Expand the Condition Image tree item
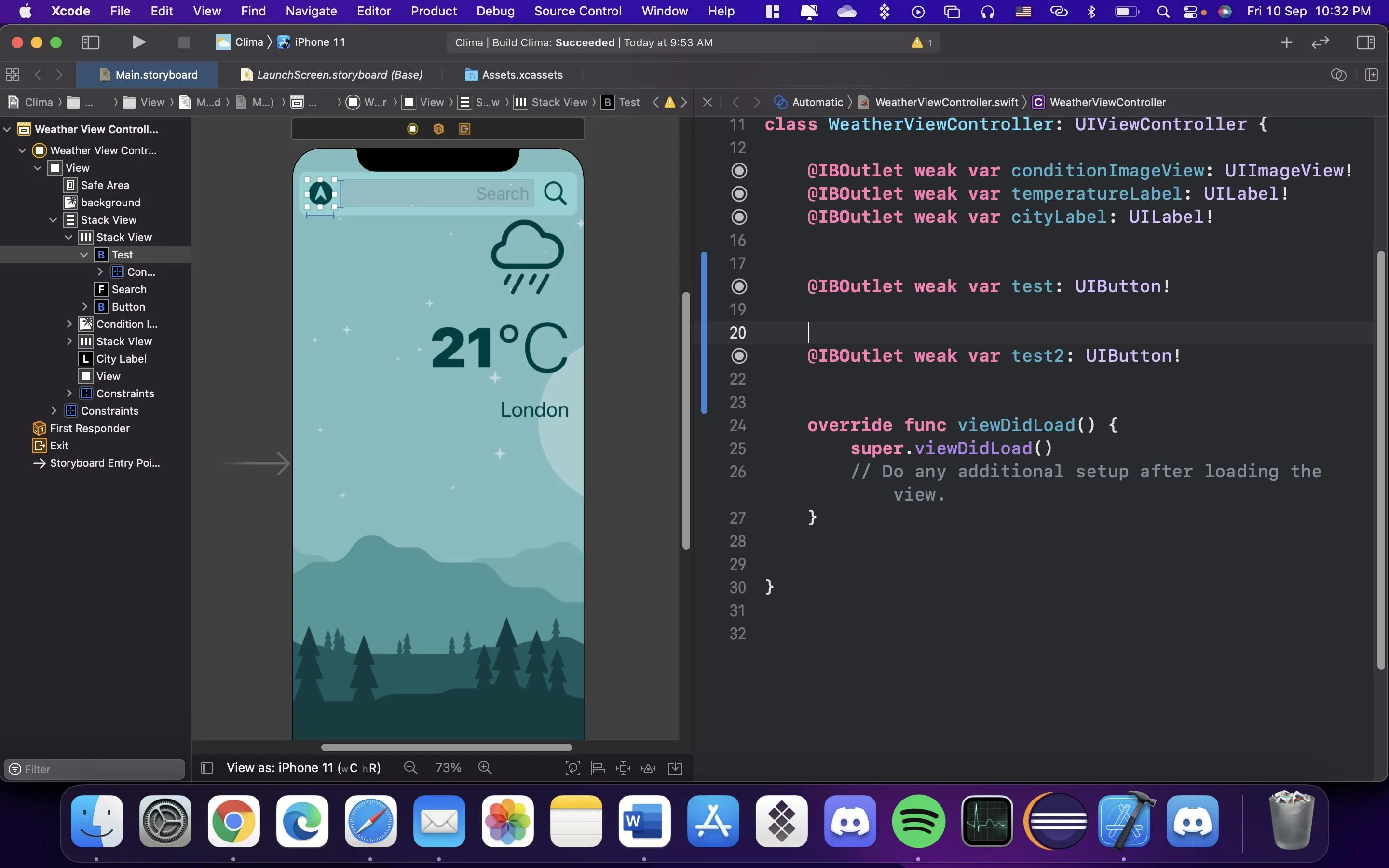Viewport: 1389px width, 868px height. click(69, 324)
